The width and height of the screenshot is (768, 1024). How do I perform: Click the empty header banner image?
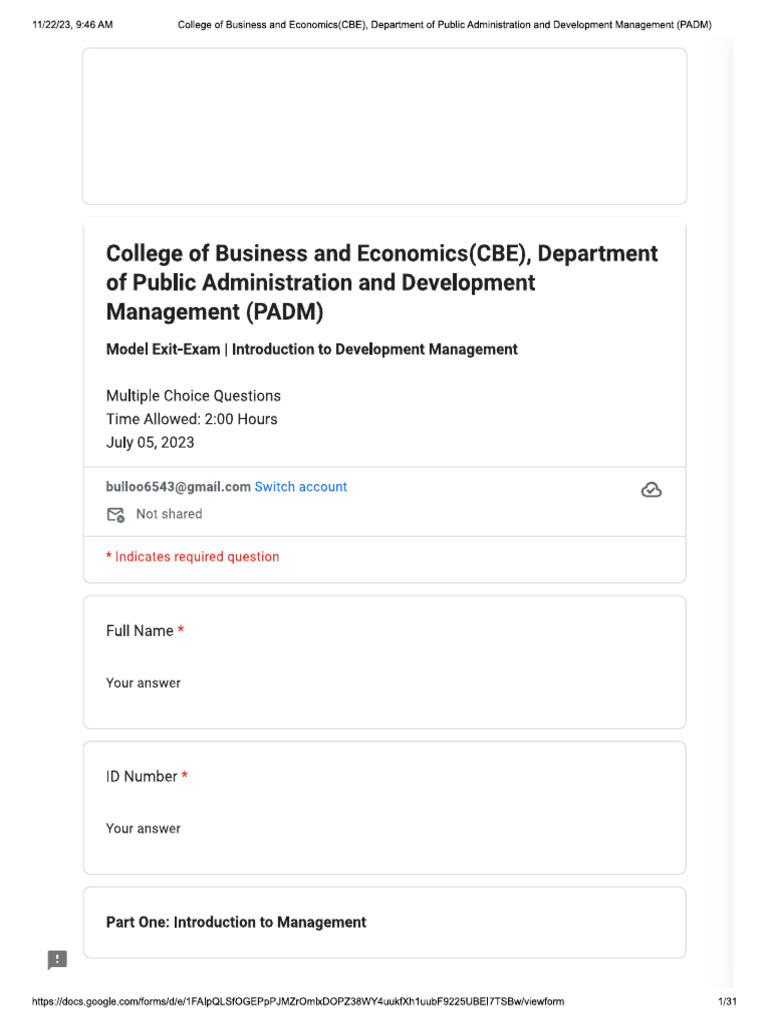[x=385, y=126]
